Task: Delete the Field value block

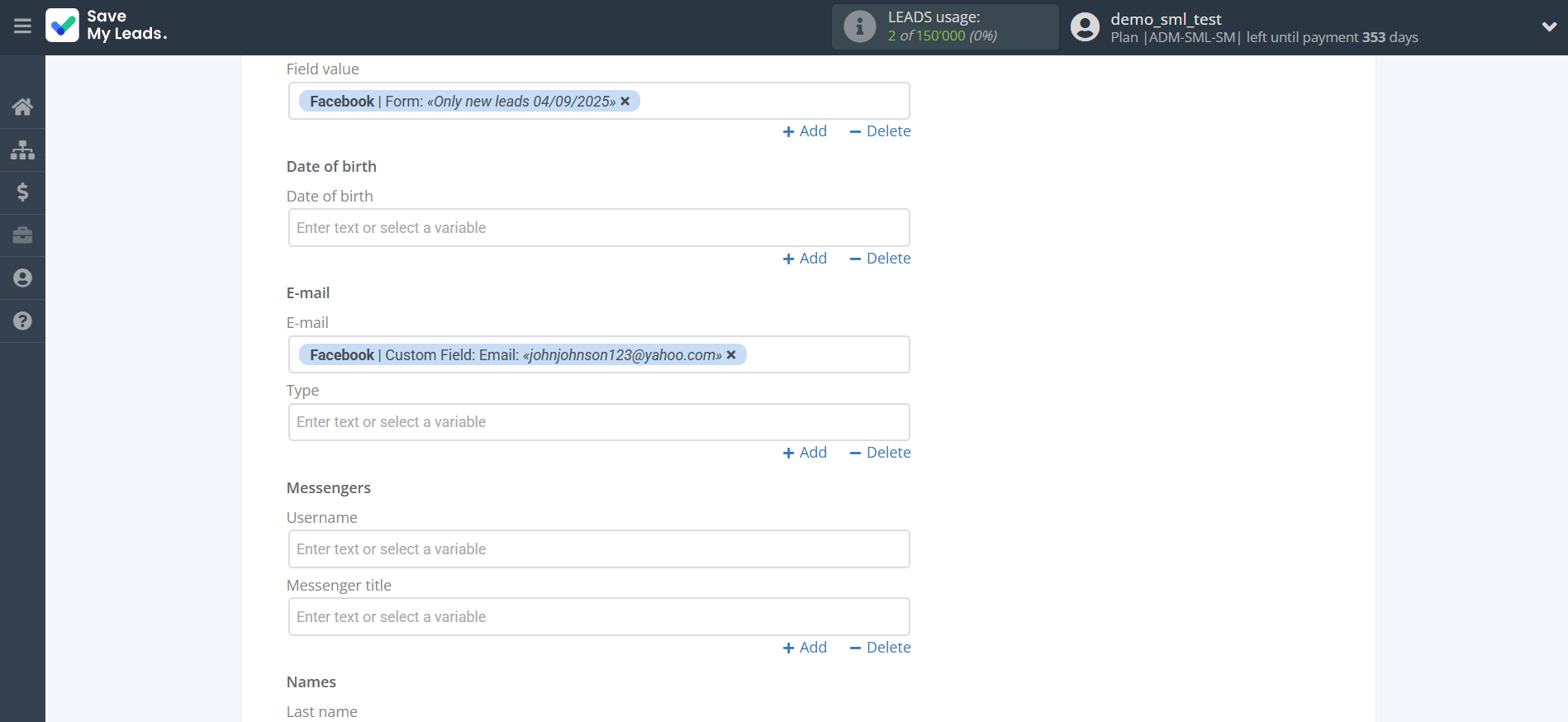Action: pos(880,131)
